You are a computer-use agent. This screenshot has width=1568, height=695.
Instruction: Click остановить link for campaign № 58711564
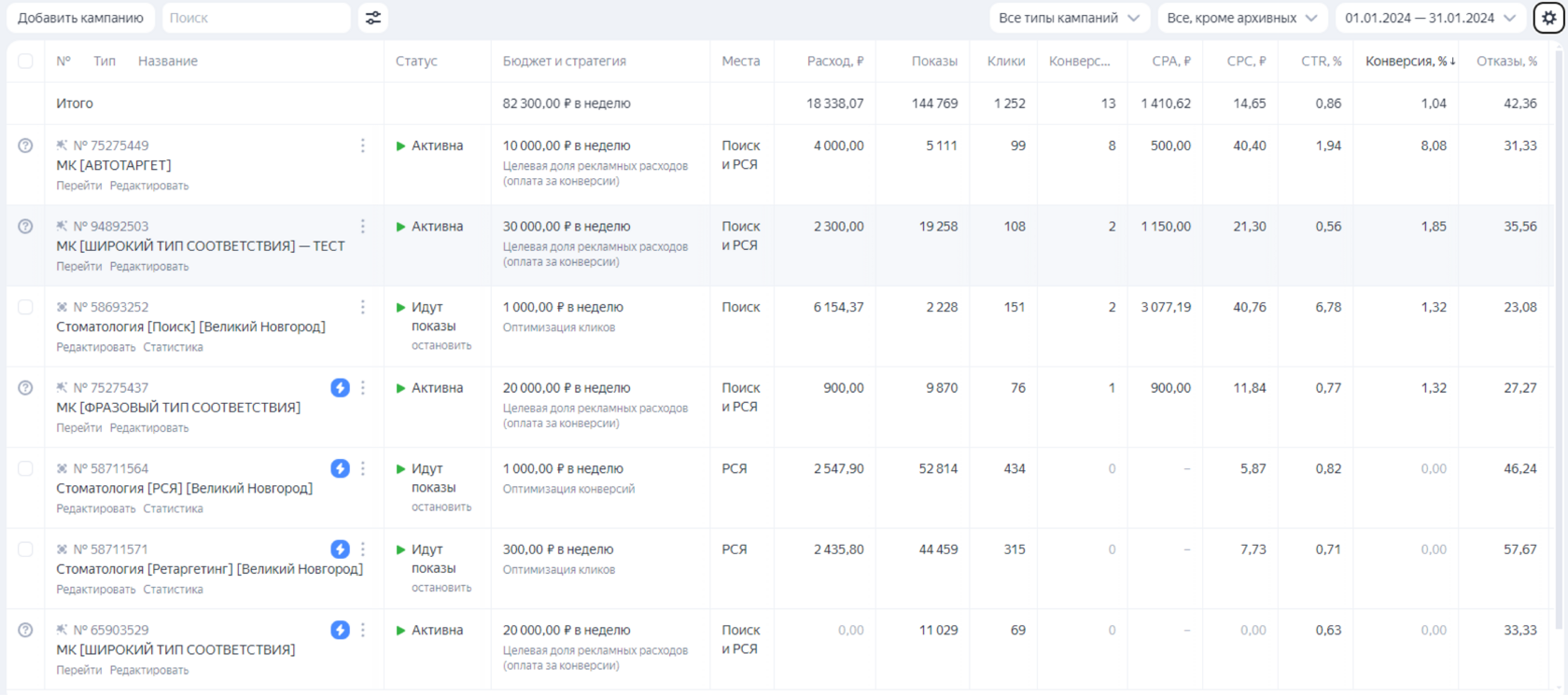coord(441,507)
